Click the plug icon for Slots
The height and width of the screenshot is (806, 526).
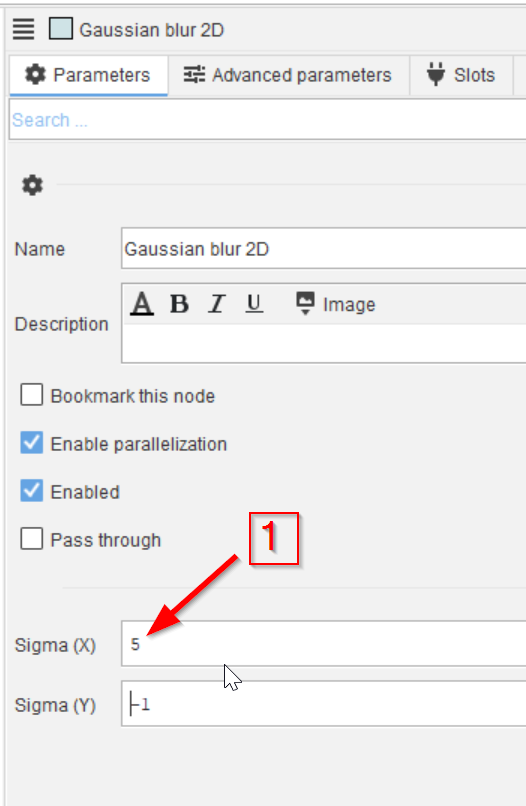436,74
